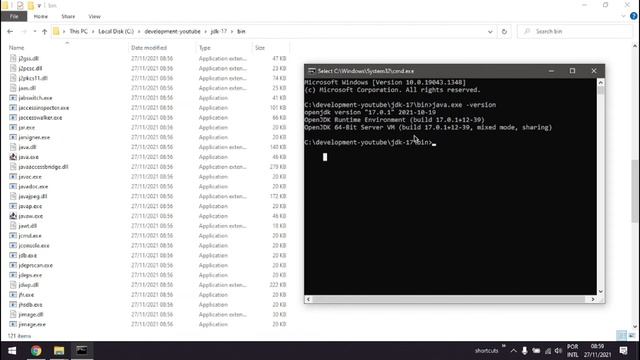Click the javac.exe application icon
640x360 pixels.
[x=13, y=177]
